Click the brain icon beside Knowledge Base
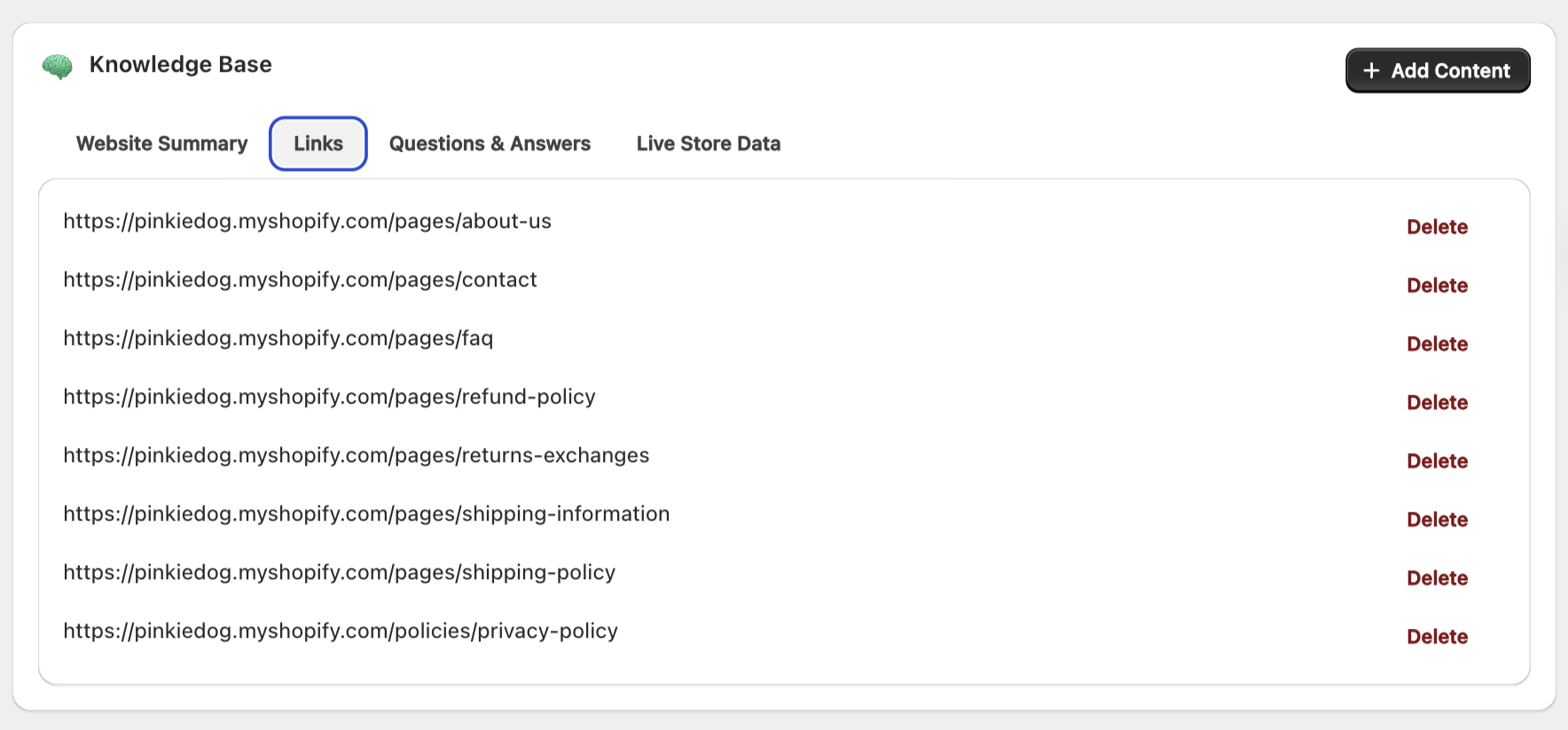 click(x=58, y=67)
